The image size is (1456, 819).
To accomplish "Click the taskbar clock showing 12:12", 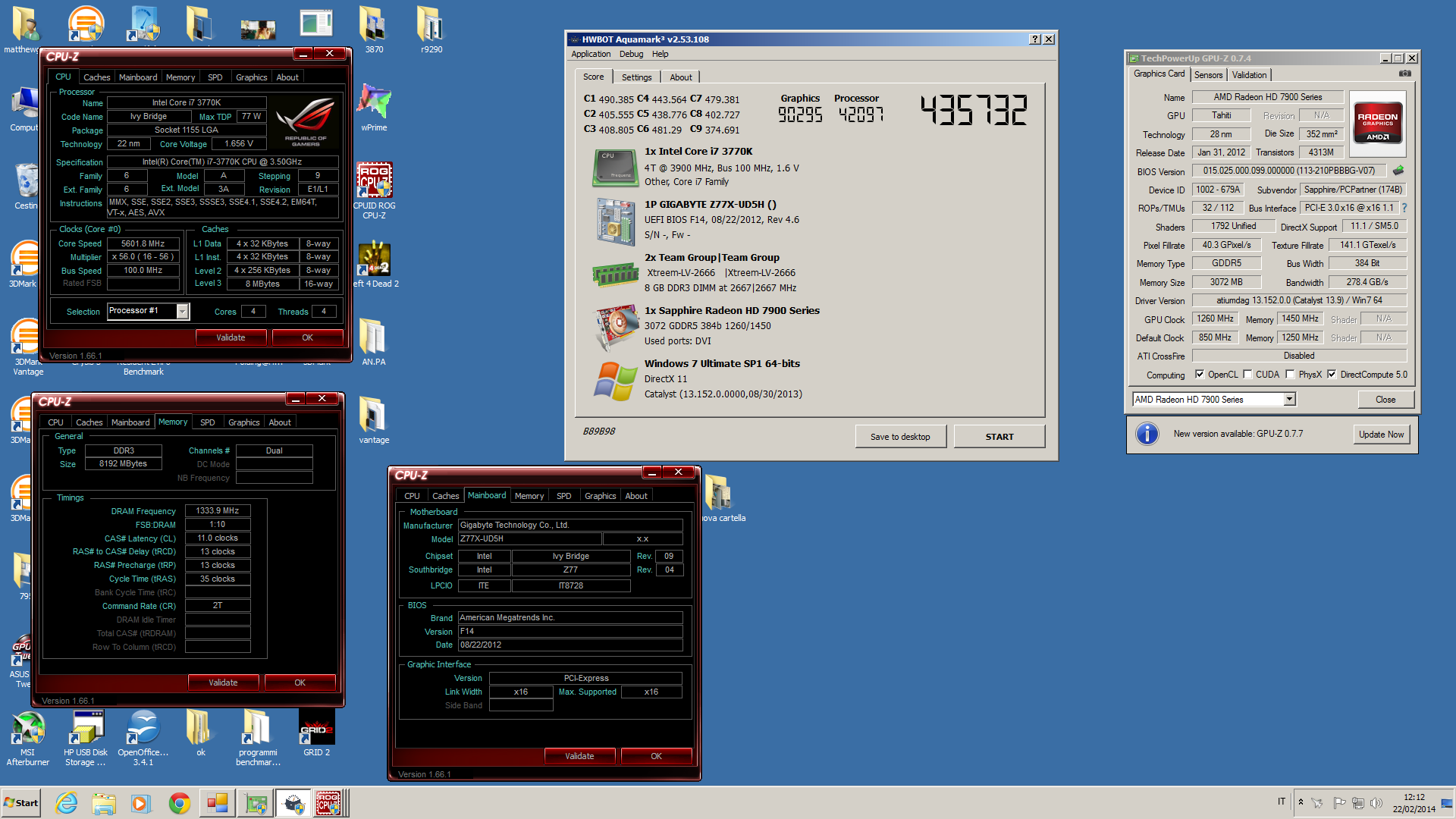I will pyautogui.click(x=1414, y=797).
